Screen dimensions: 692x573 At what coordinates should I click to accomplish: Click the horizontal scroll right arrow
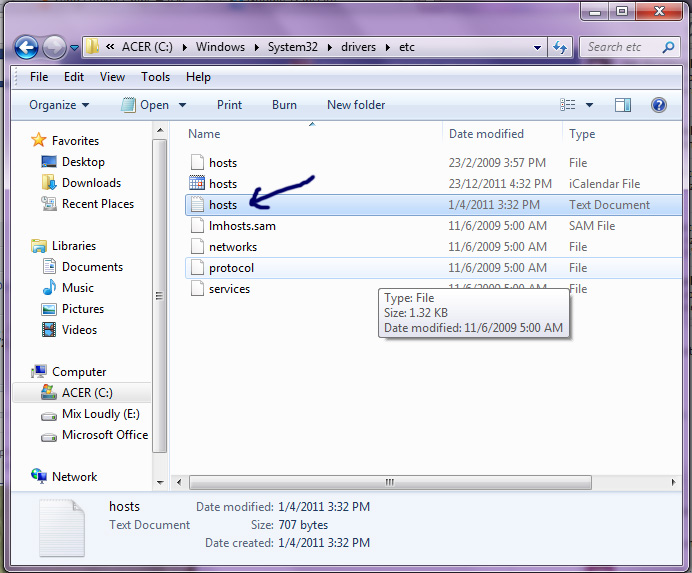point(673,482)
